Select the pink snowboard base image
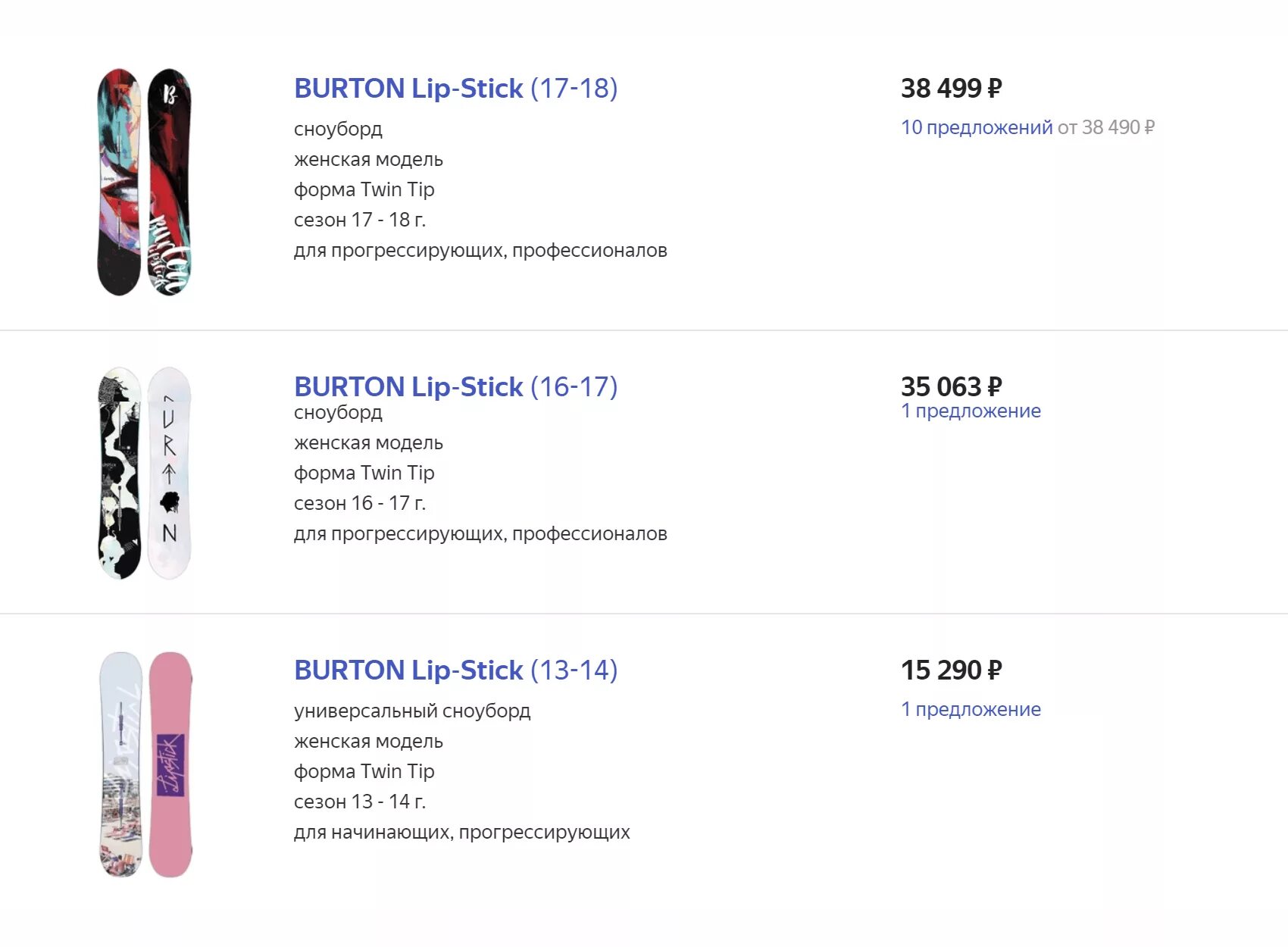Screen dimensions: 1288x947 pyautogui.click(x=170, y=764)
